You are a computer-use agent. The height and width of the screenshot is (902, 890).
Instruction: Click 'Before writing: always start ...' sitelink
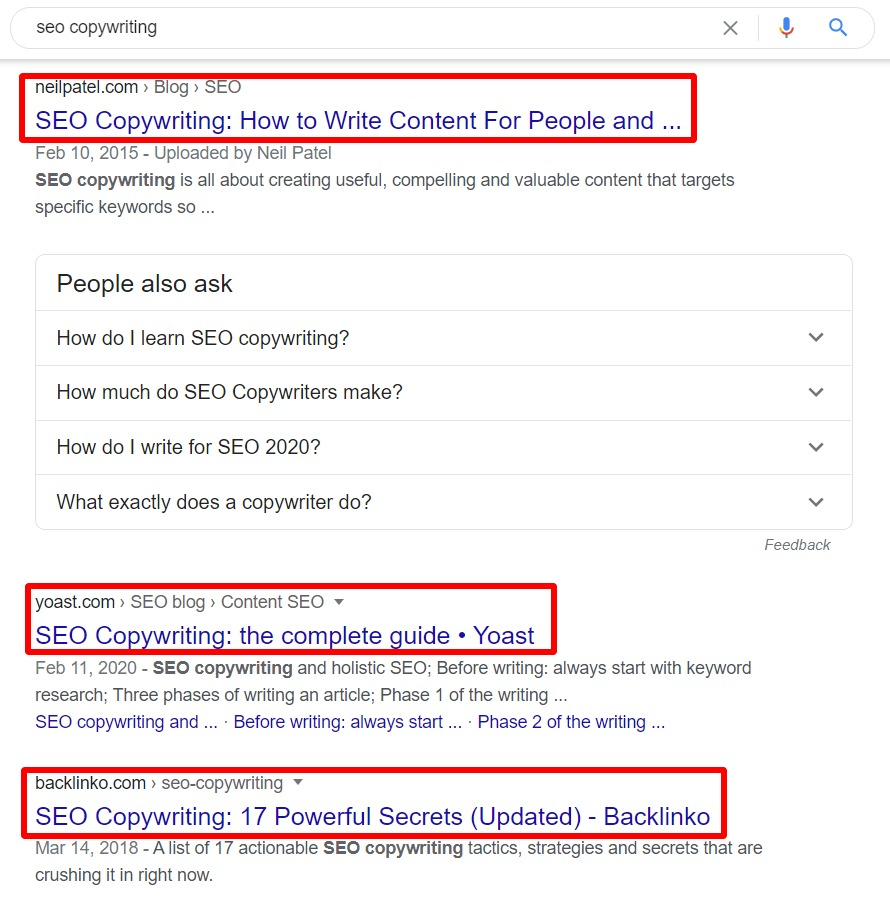tap(347, 722)
